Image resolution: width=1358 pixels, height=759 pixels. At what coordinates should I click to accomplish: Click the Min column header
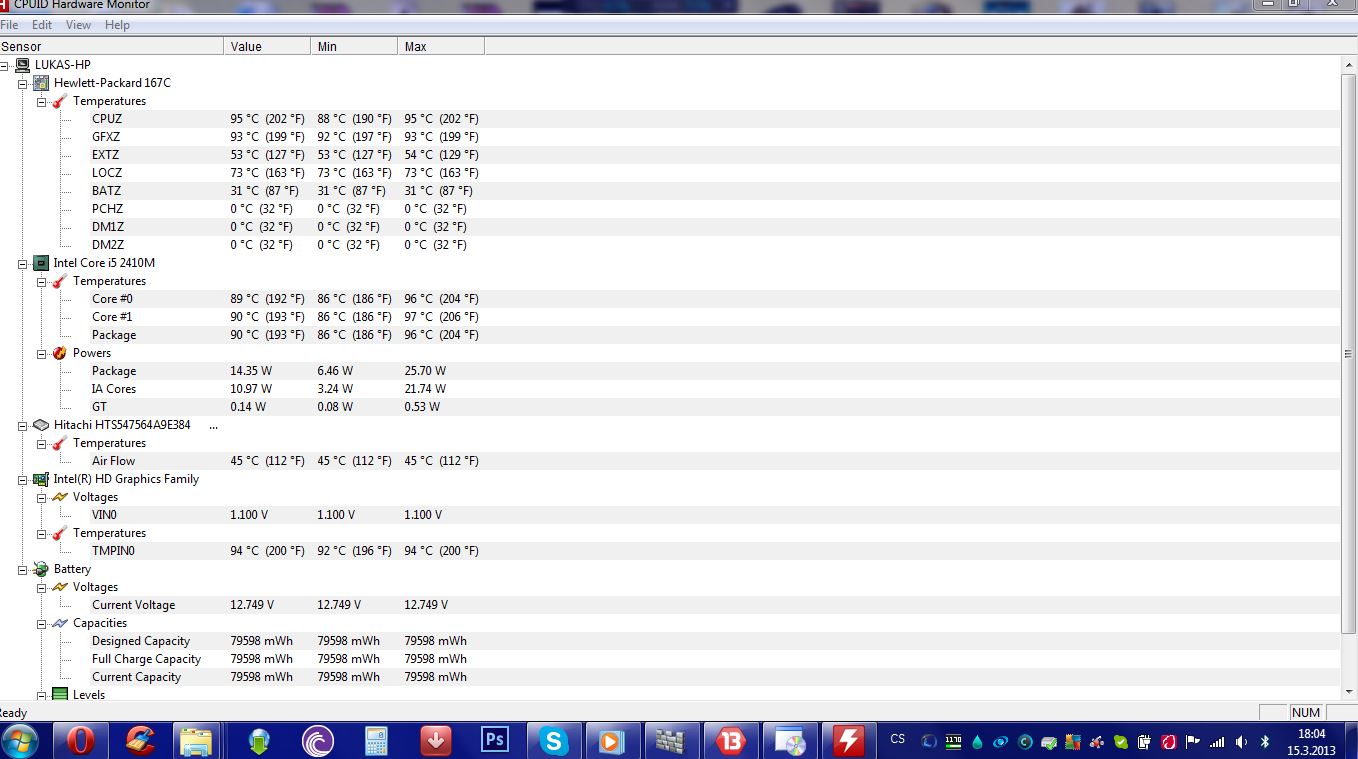(354, 47)
